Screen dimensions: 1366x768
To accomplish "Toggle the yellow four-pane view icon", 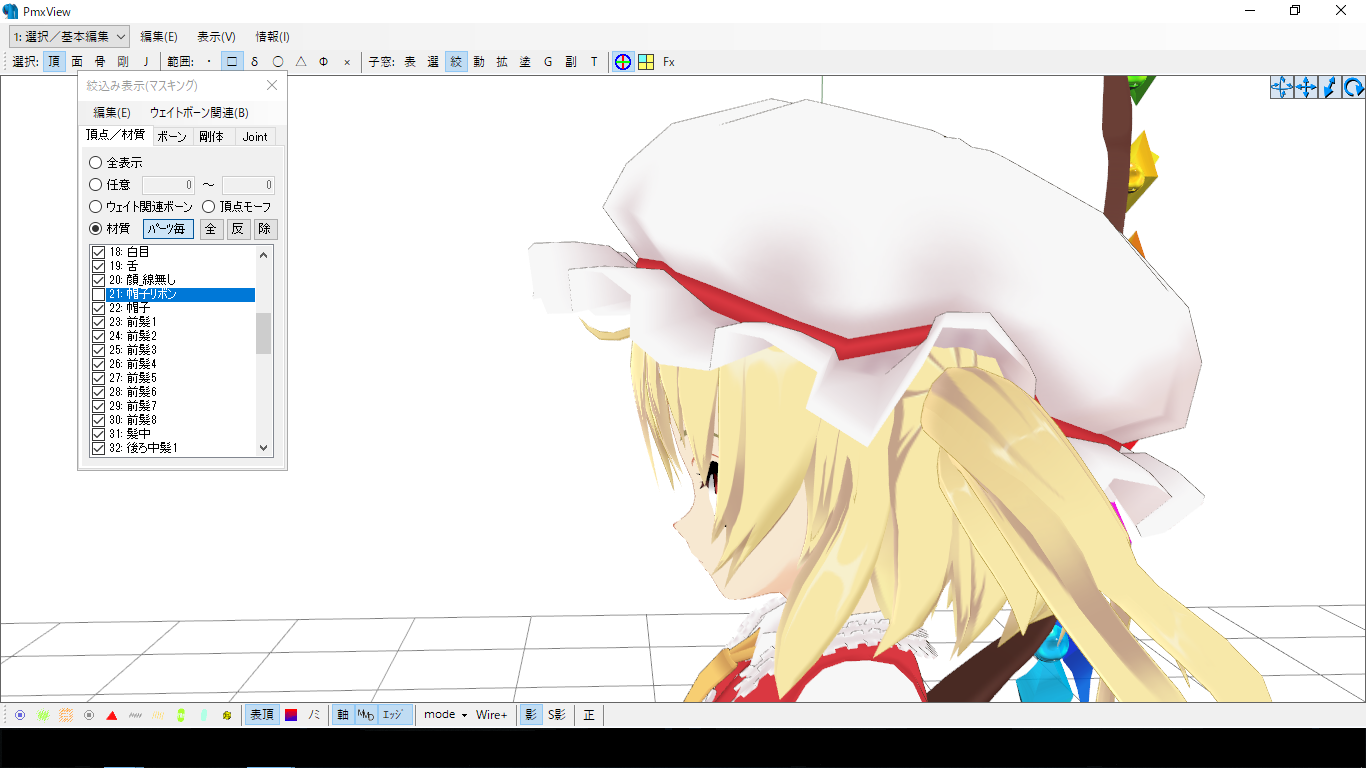I will pos(646,62).
